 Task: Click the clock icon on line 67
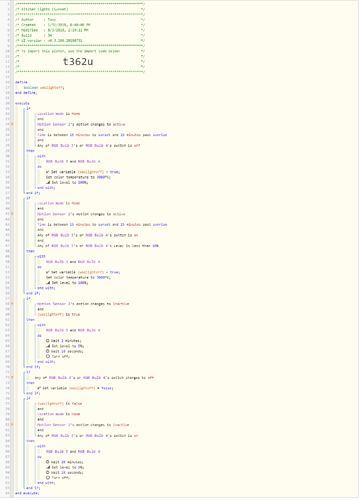click(48, 351)
